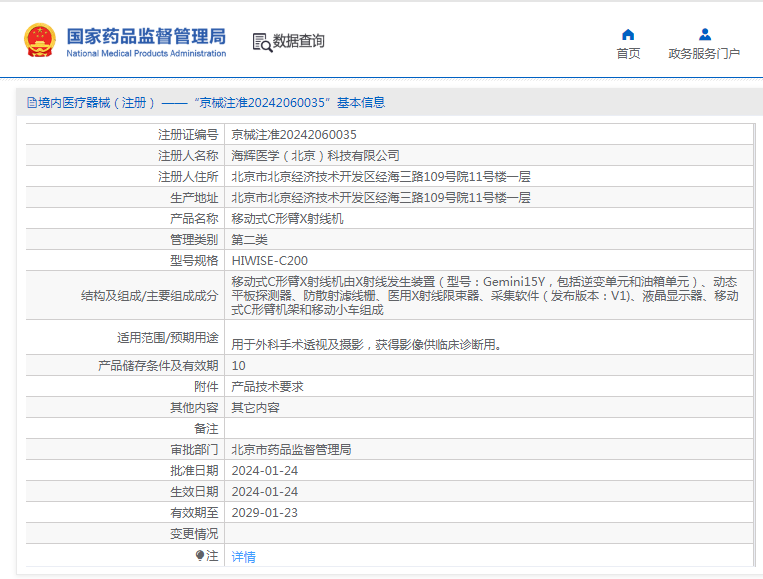Click the 政务服务门户 user icon
This screenshot has width=763, height=579.
tap(705, 35)
